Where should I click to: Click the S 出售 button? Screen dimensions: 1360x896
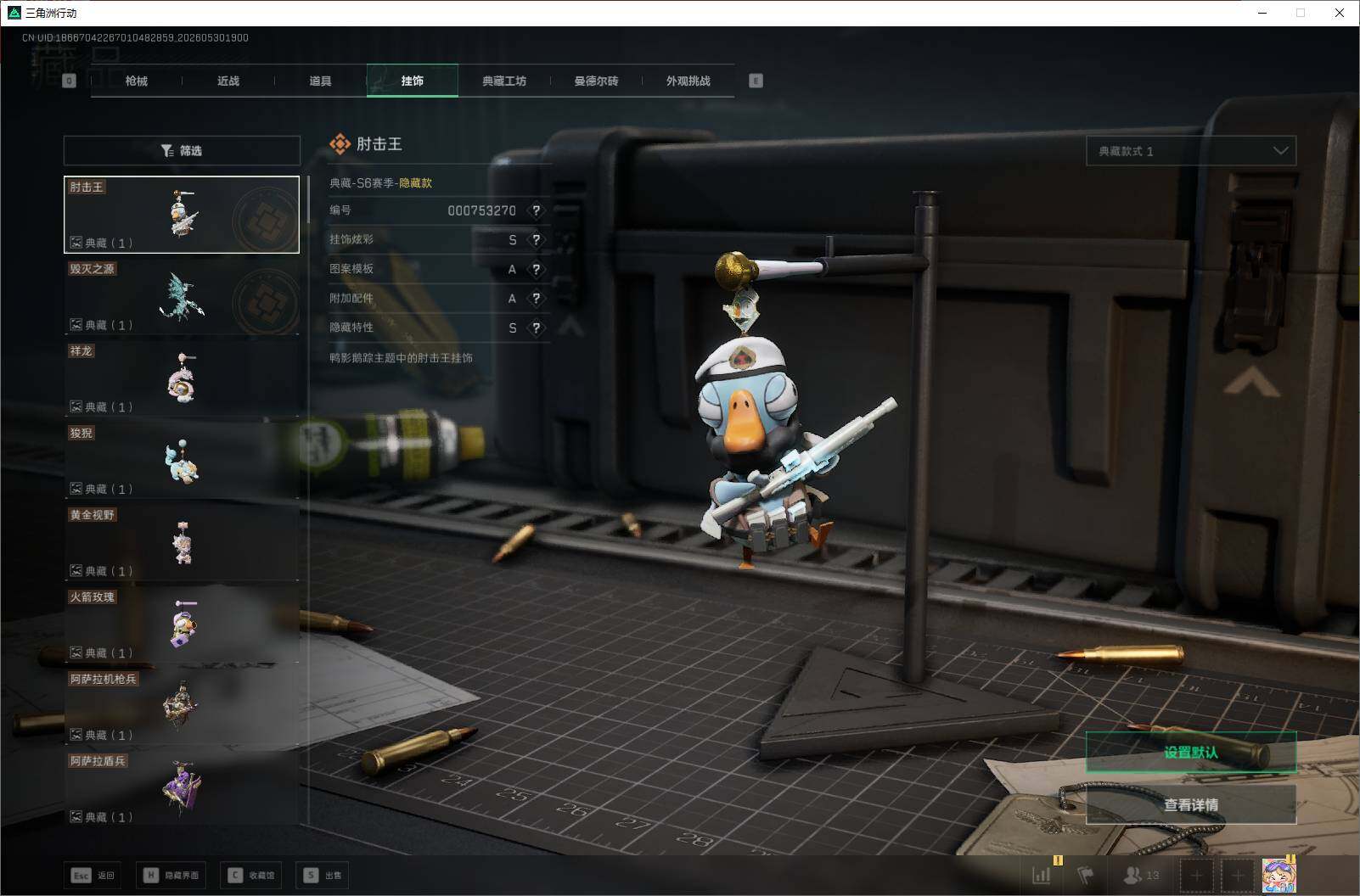323,875
